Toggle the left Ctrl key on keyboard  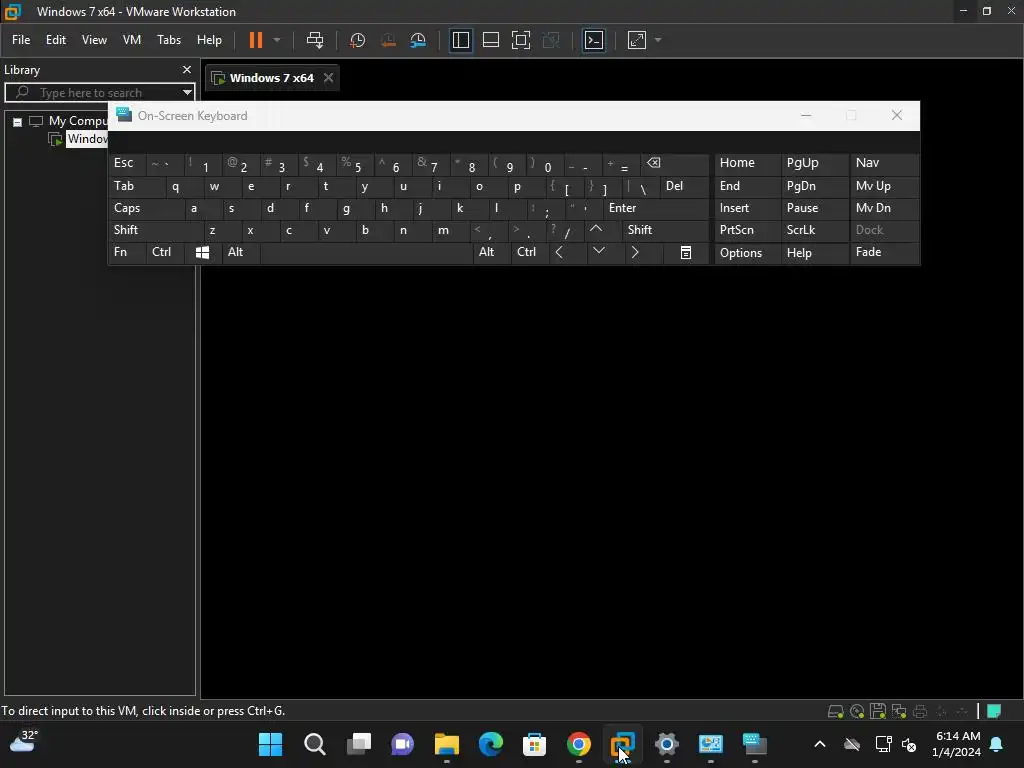pos(166,253)
